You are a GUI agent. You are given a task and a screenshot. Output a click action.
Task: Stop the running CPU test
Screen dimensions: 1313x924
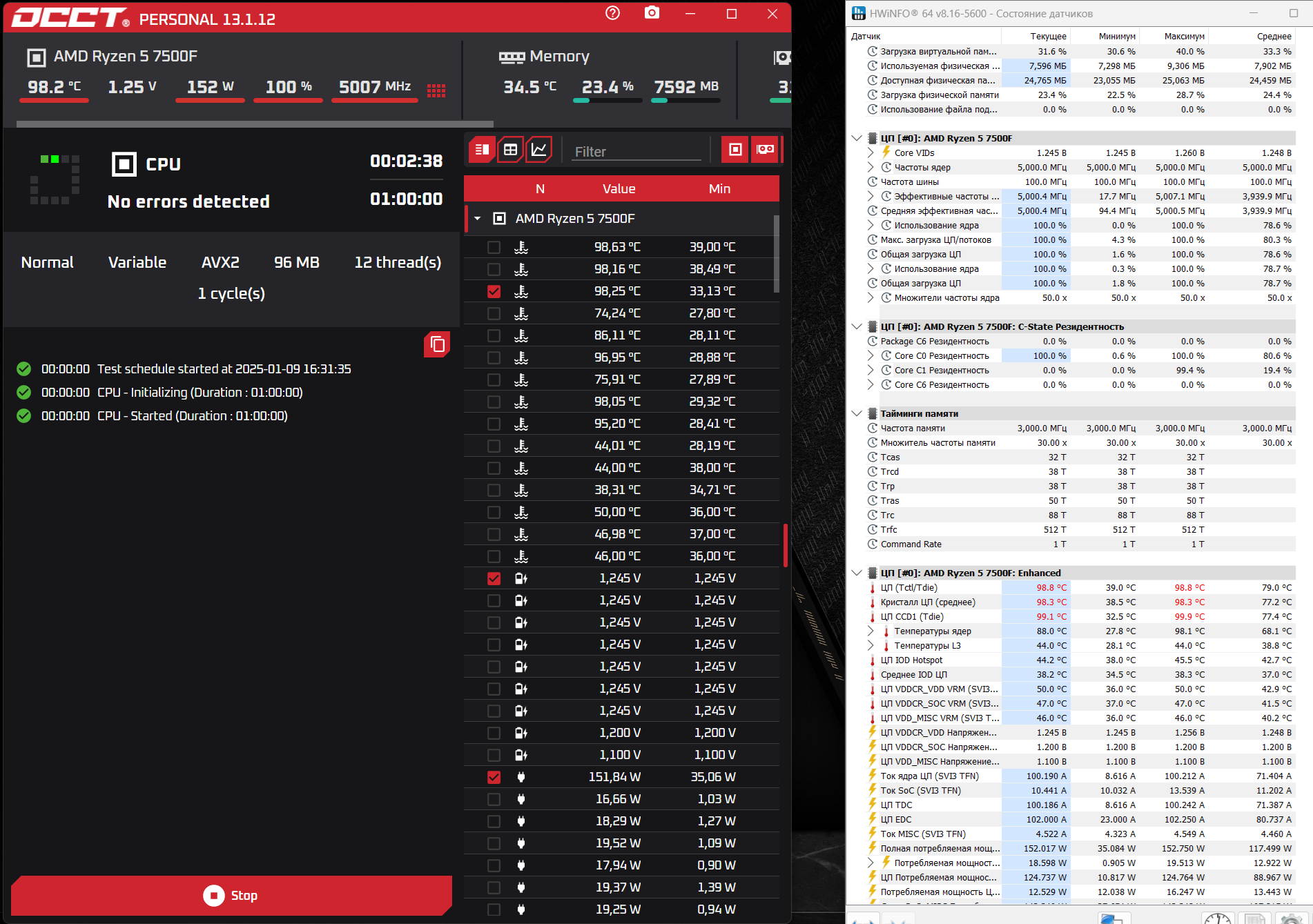[231, 895]
